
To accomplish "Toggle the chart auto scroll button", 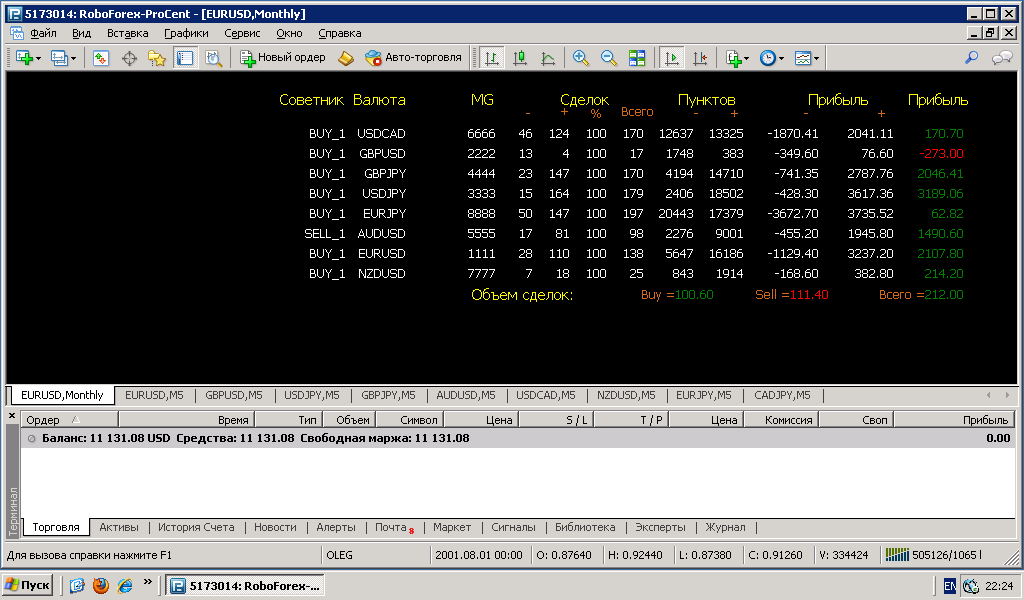I will pos(671,58).
